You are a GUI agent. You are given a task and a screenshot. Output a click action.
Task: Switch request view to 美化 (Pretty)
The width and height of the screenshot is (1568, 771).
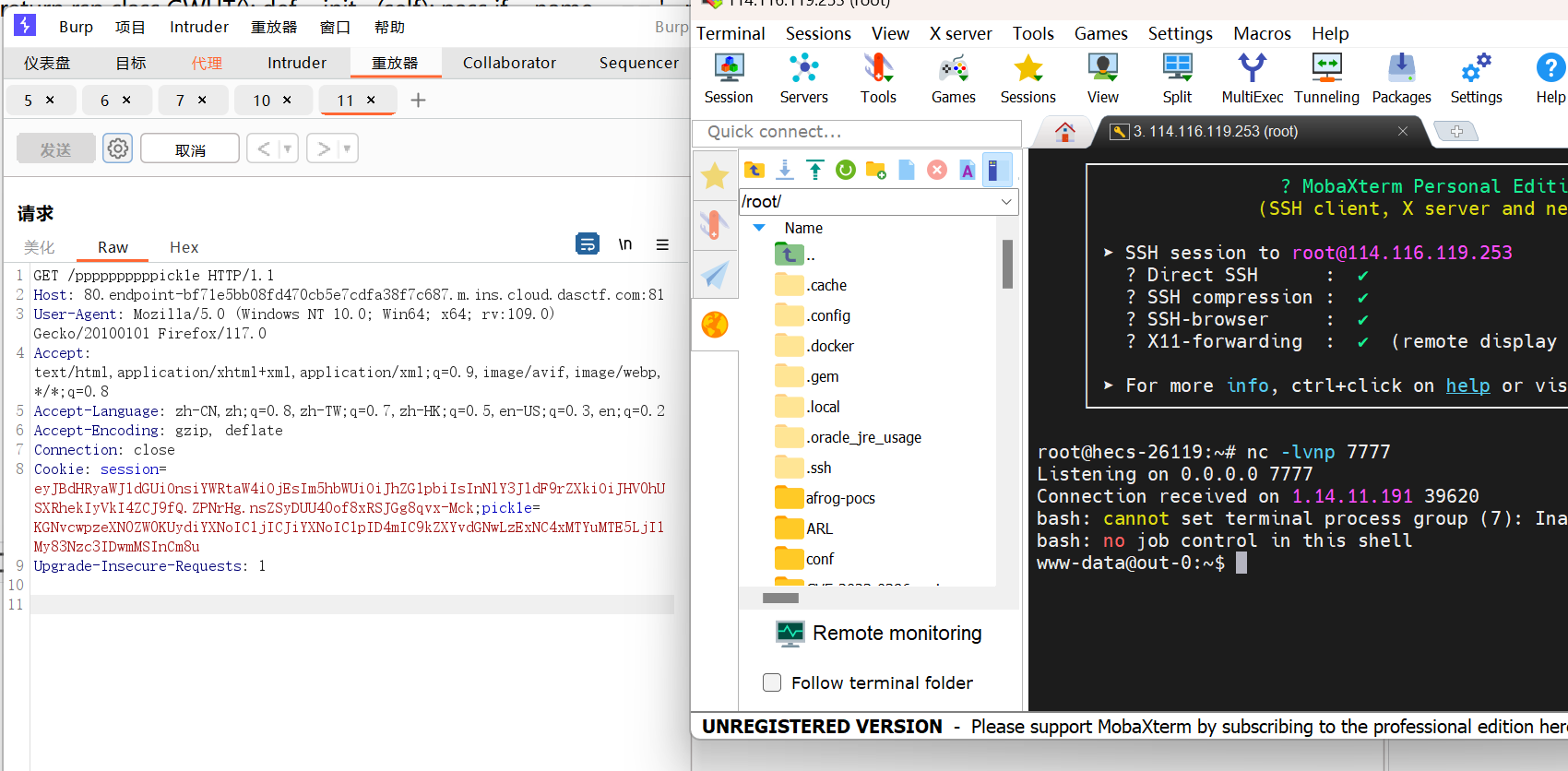coord(40,247)
